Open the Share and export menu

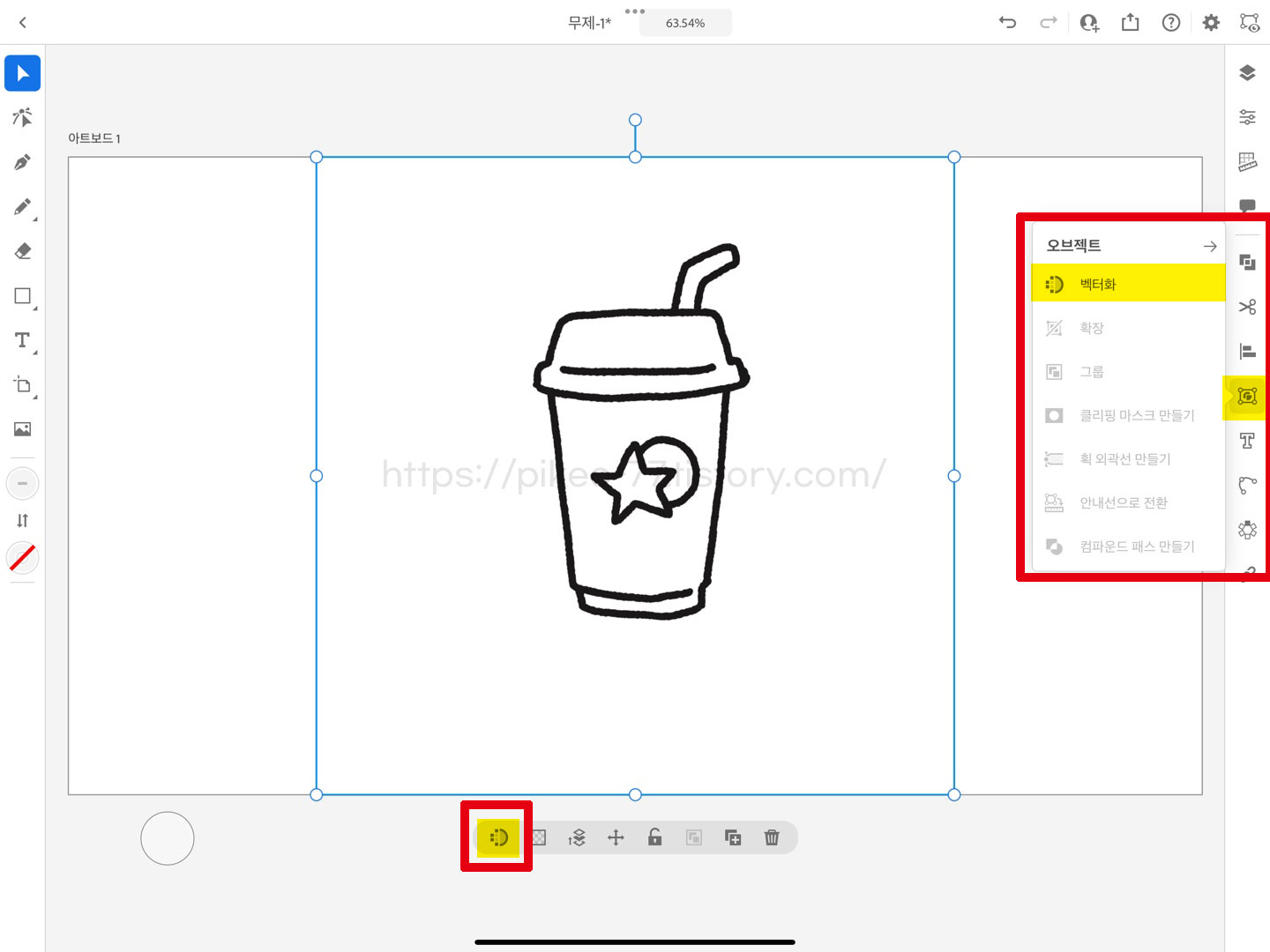pyautogui.click(x=1130, y=23)
